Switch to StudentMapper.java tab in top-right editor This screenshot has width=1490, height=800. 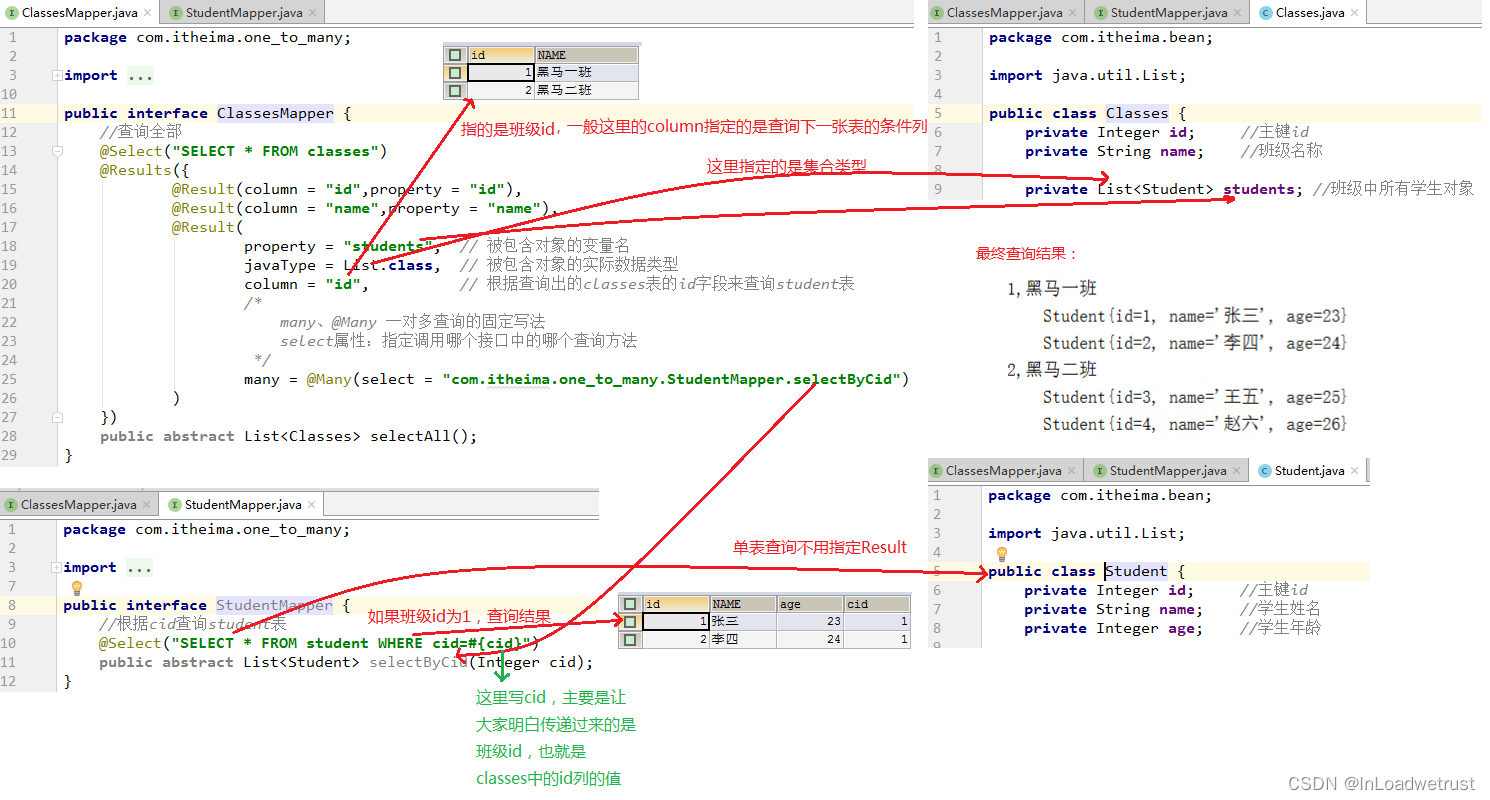pyautogui.click(x=1168, y=13)
